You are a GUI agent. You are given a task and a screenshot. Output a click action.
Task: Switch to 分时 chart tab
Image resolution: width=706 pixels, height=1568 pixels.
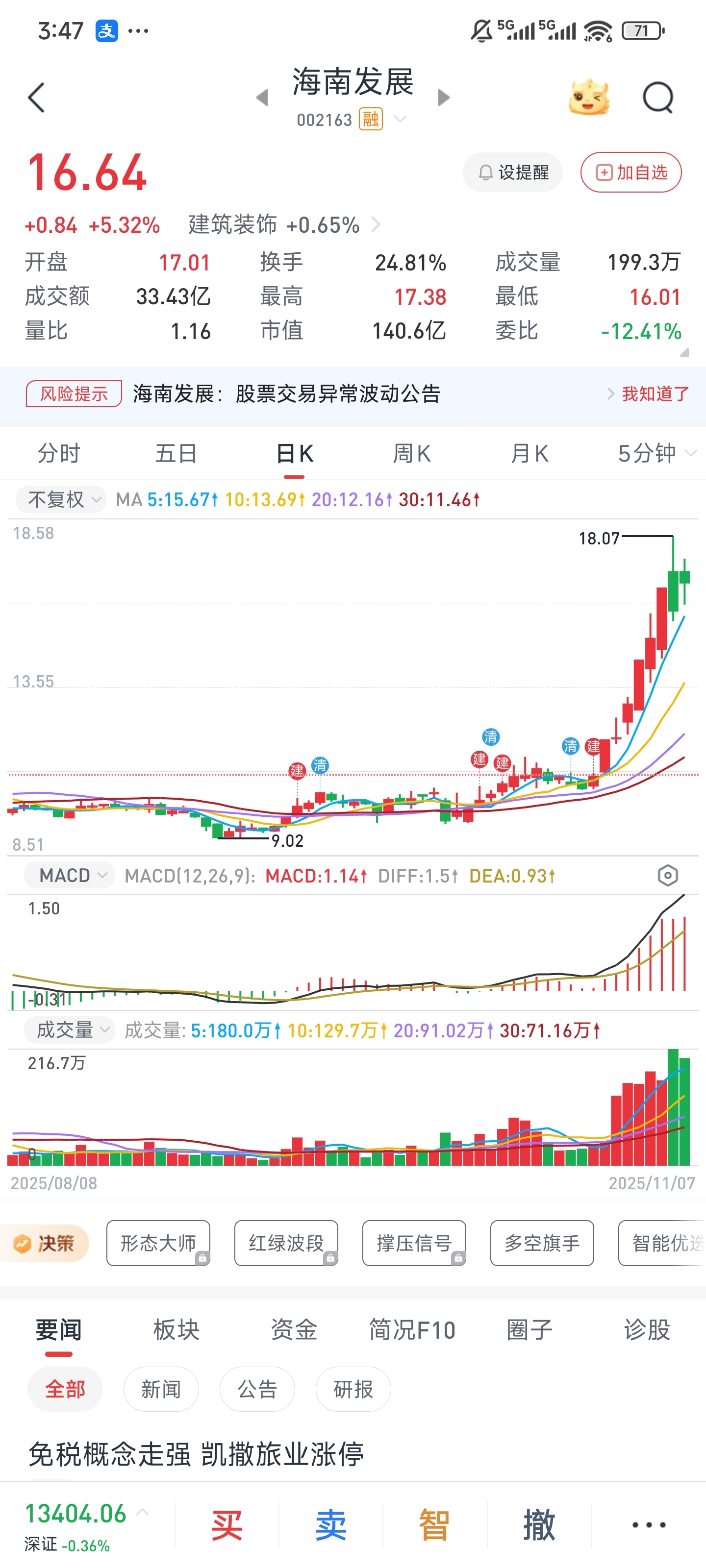point(58,453)
